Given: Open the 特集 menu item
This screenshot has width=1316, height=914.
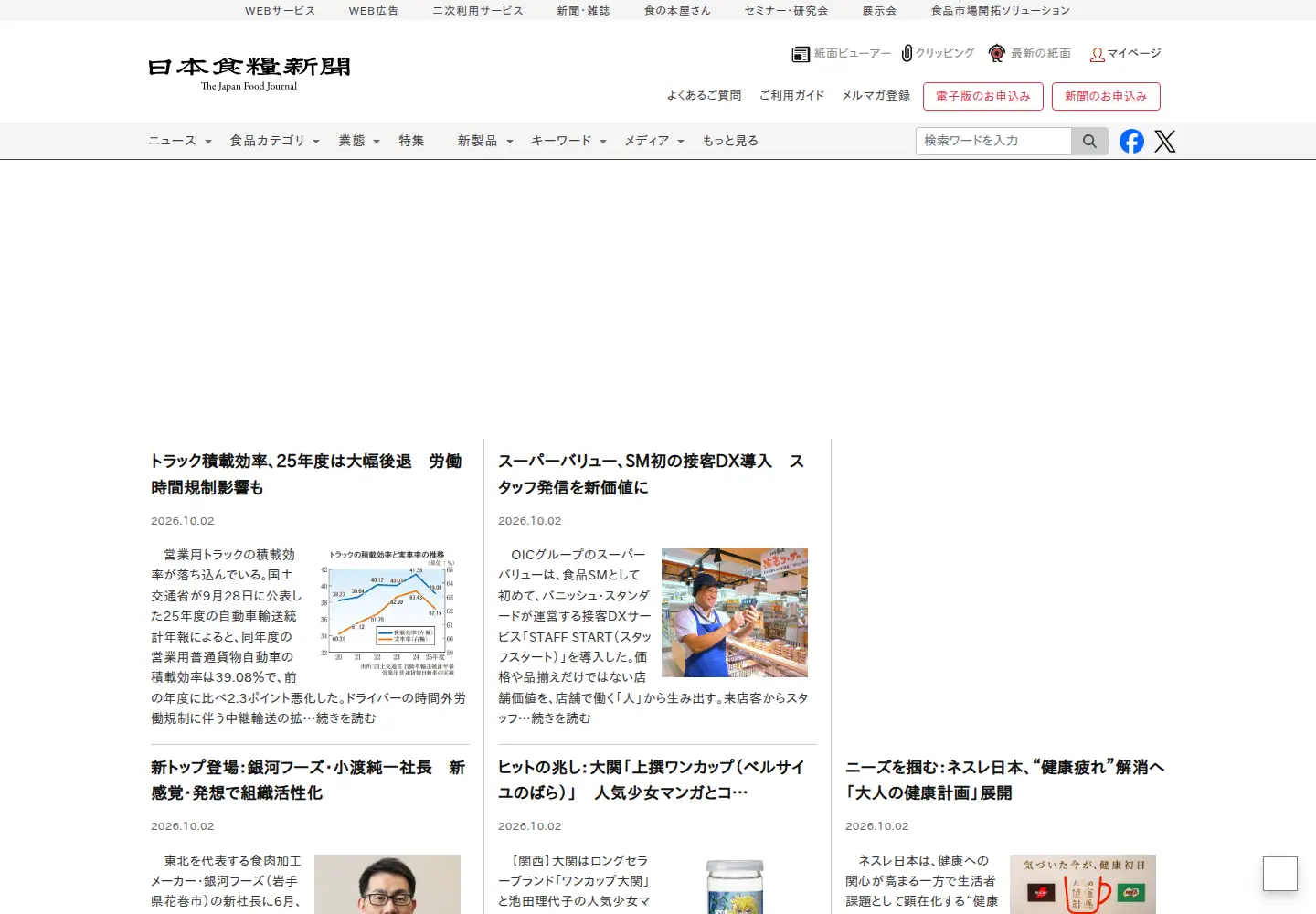Looking at the screenshot, I should tap(411, 141).
